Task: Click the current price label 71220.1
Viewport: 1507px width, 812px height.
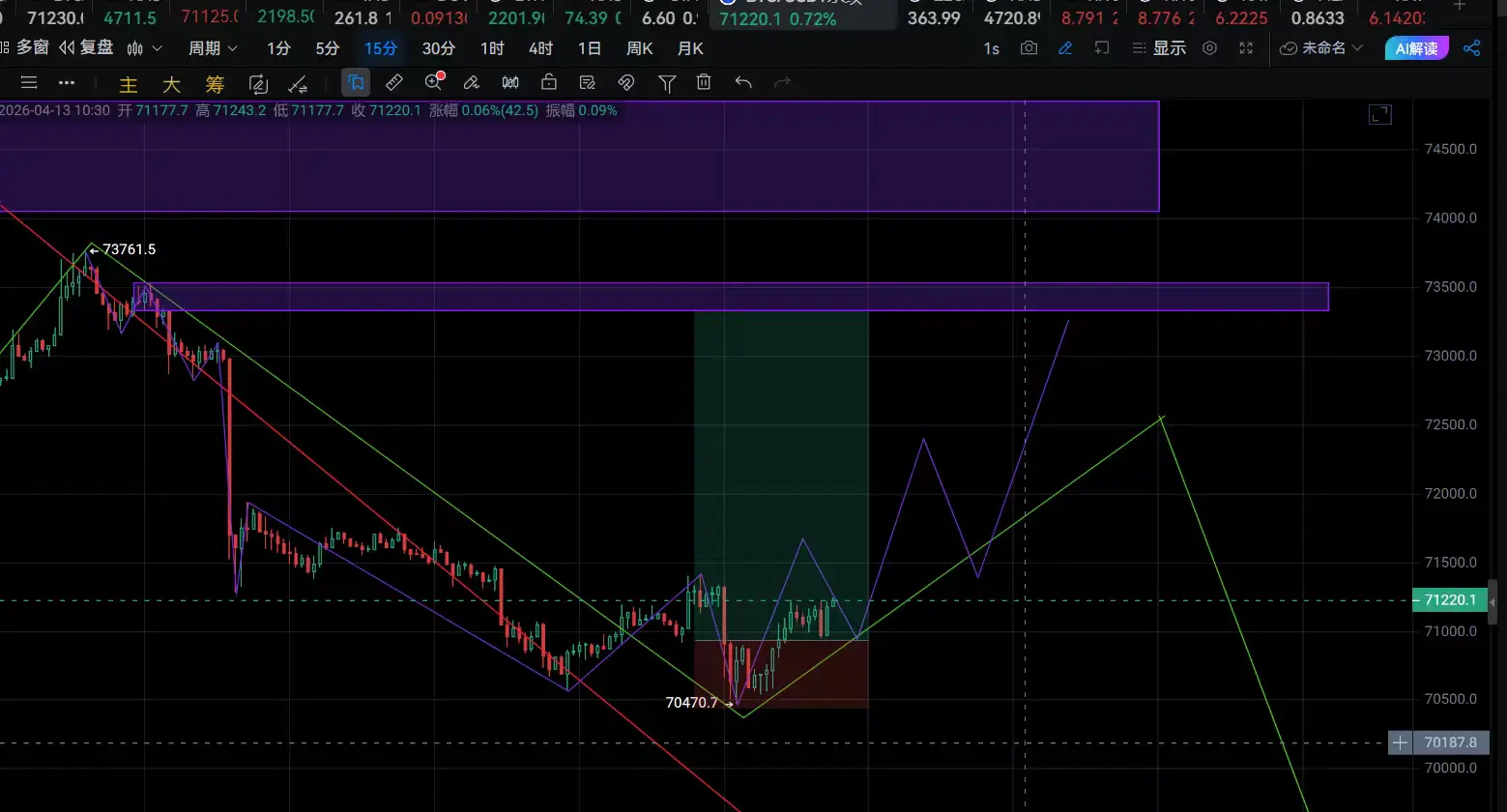Action: point(1450,600)
